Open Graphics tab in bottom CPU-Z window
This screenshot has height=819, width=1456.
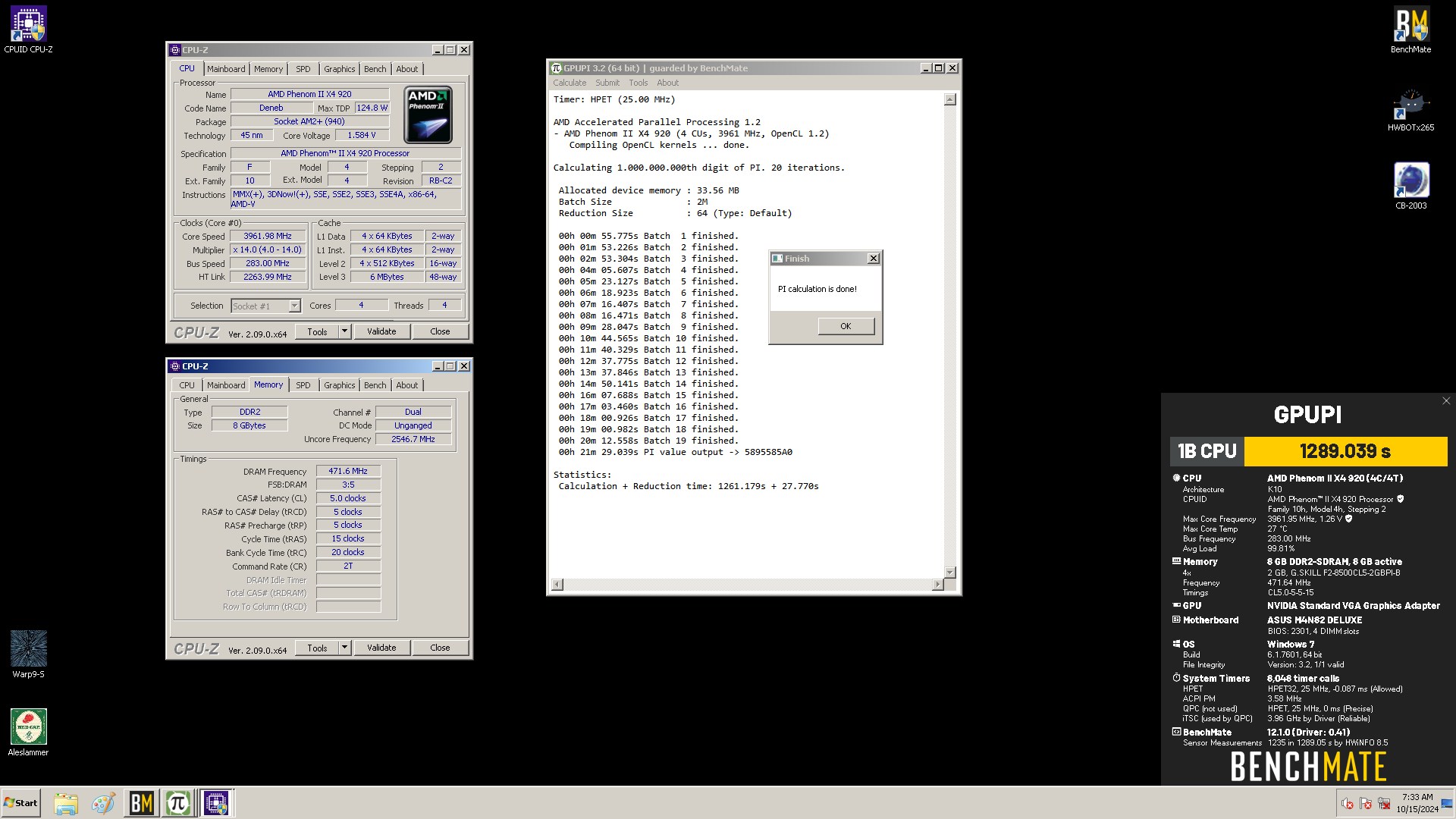(x=339, y=385)
